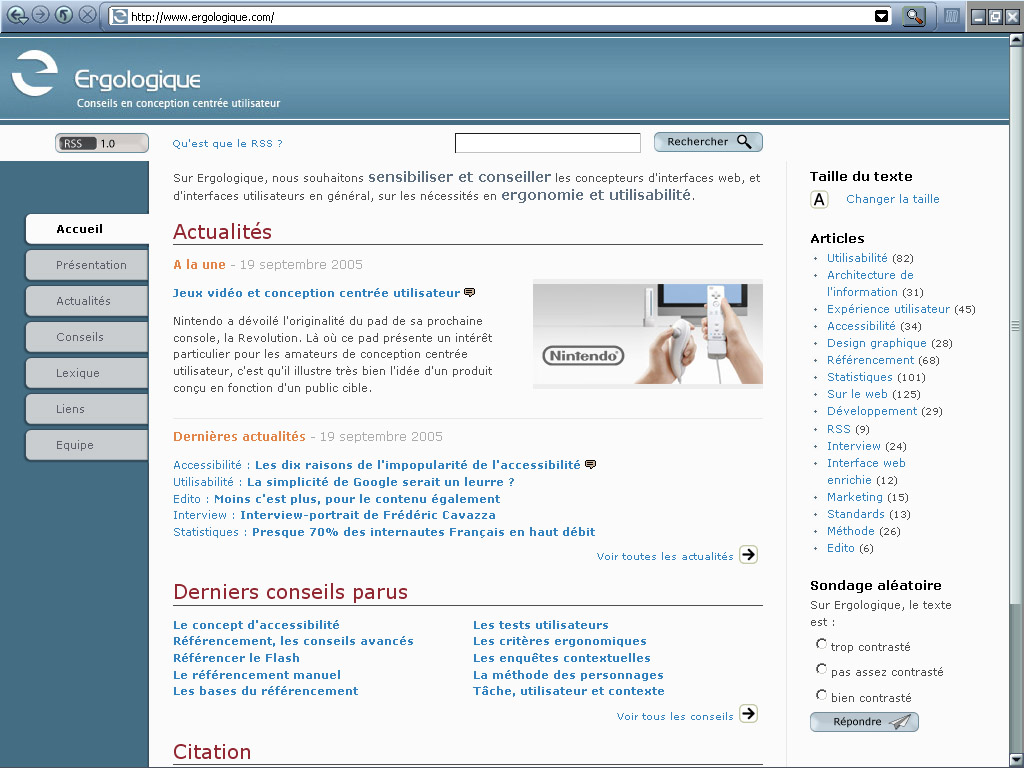Click the Ergologique logo emblem

35,72
